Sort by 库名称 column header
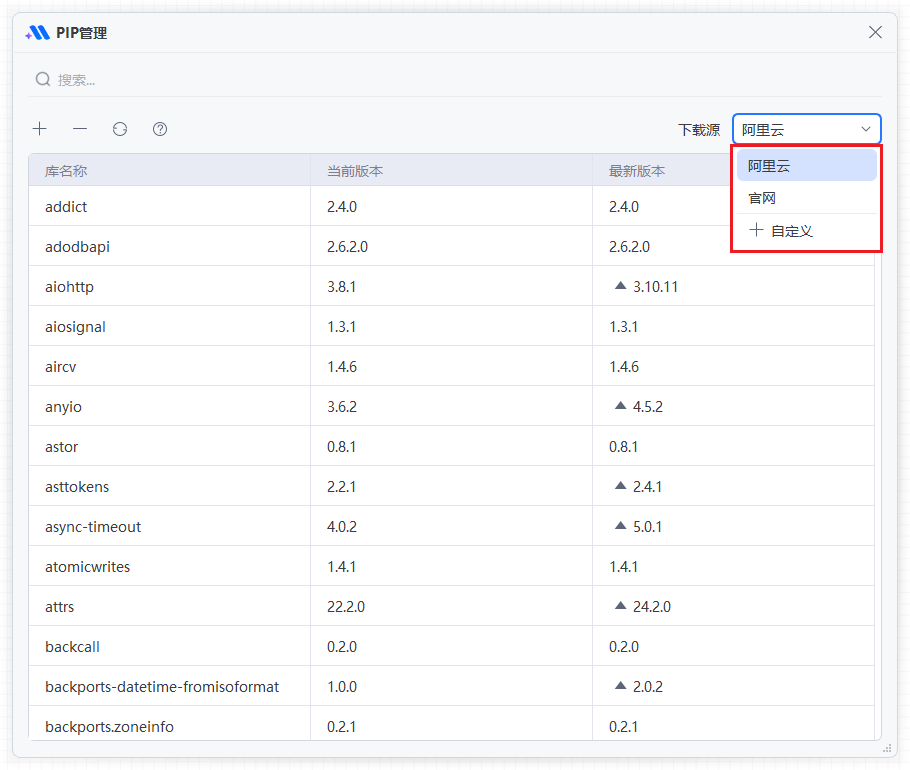The image size is (910, 770). (169, 171)
